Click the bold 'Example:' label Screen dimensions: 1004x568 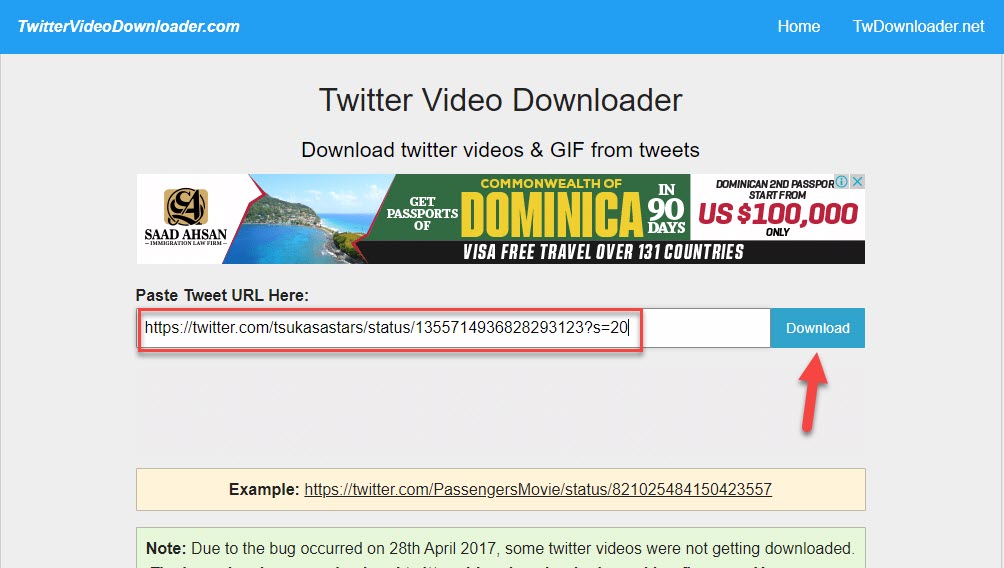pyautogui.click(x=264, y=489)
